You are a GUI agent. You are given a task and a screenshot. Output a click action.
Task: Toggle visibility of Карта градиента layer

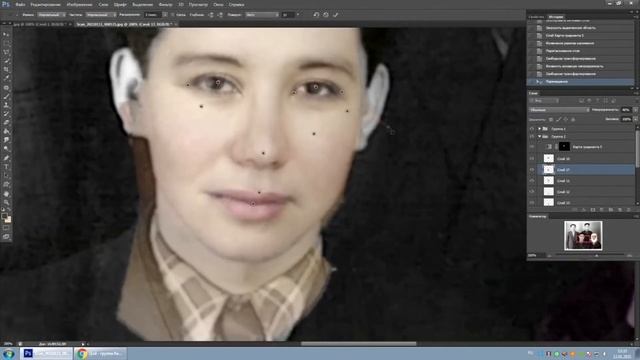[x=532, y=147]
